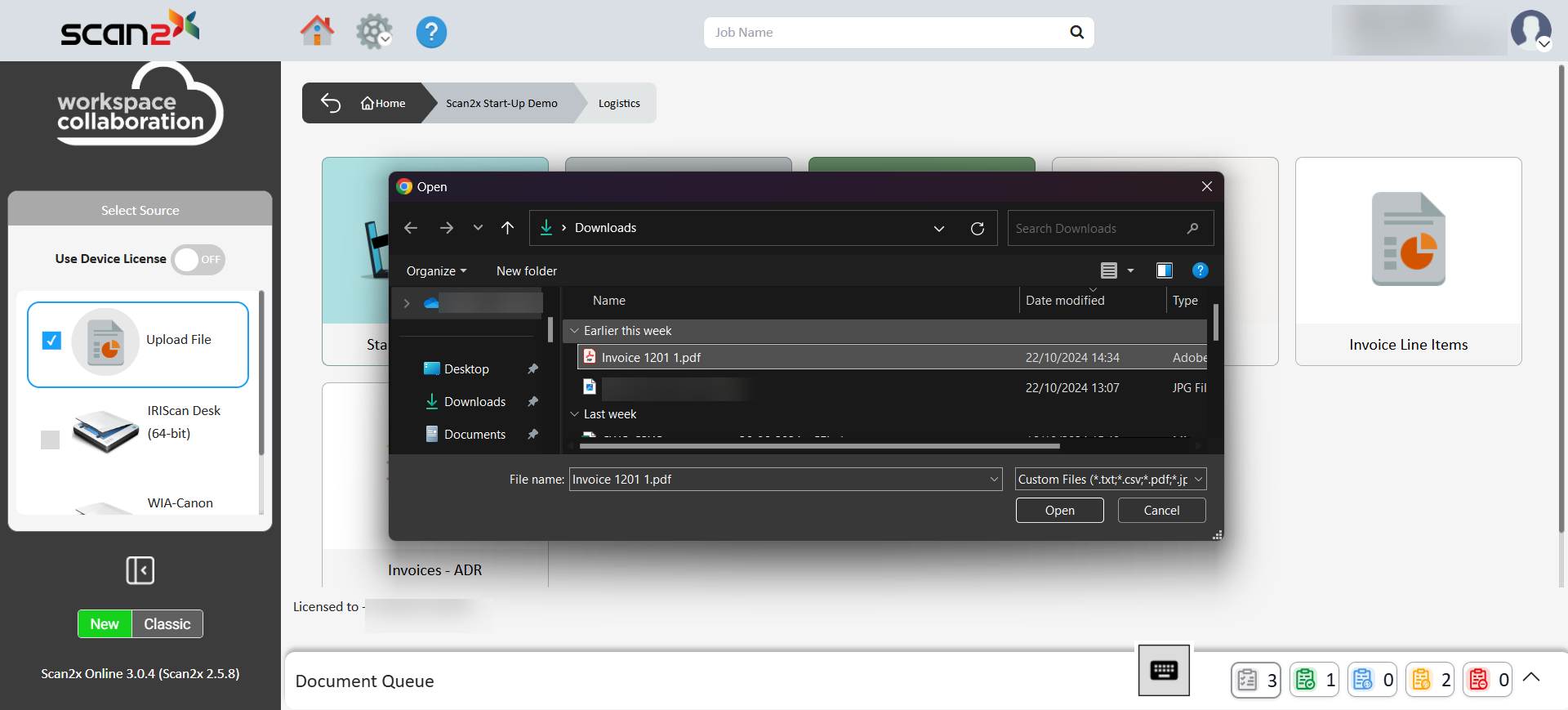Viewport: 1568px width, 710px height.
Task: Collapse the left sidebar panel icon
Action: [x=140, y=570]
